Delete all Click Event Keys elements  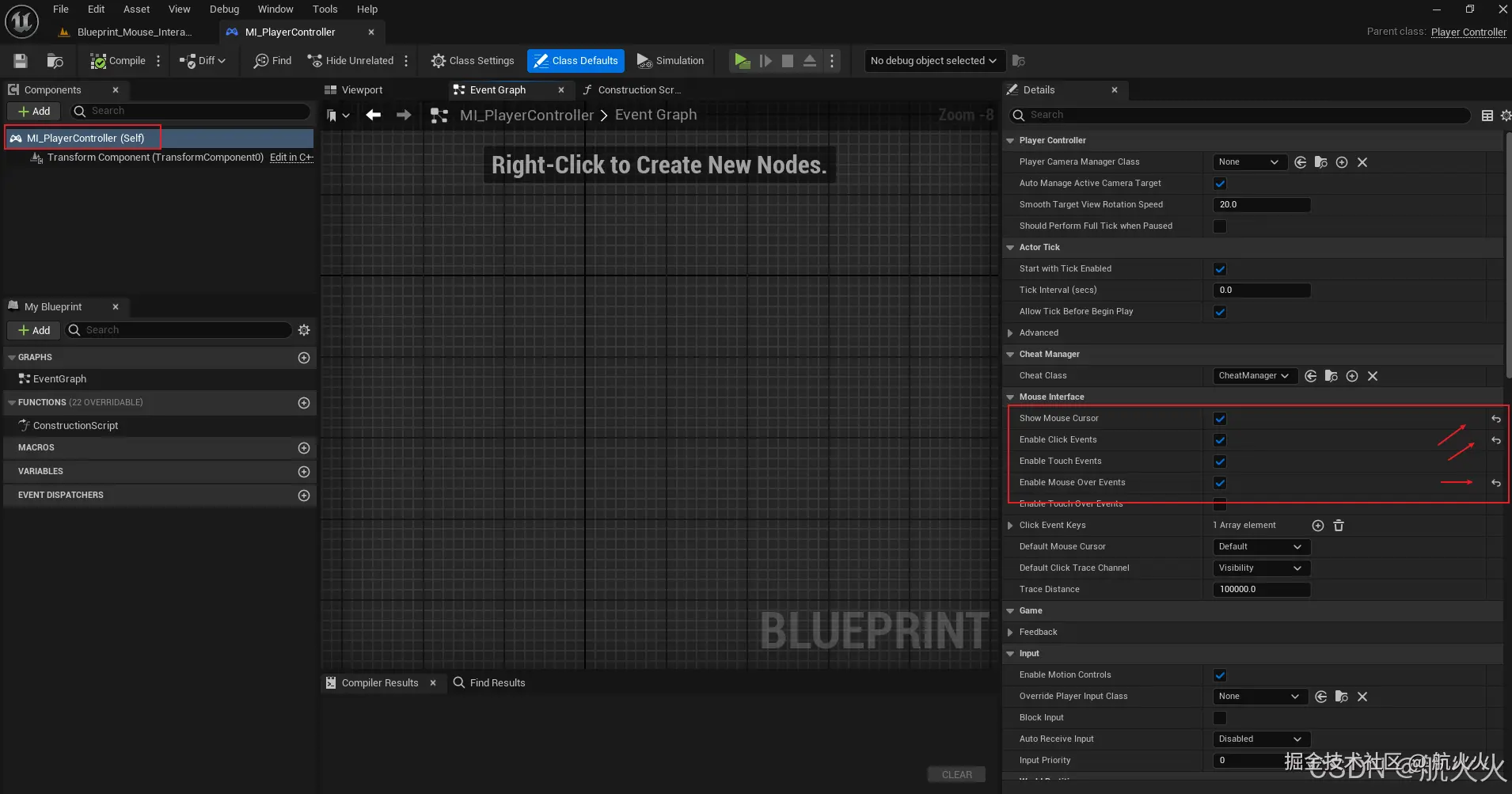(1339, 526)
